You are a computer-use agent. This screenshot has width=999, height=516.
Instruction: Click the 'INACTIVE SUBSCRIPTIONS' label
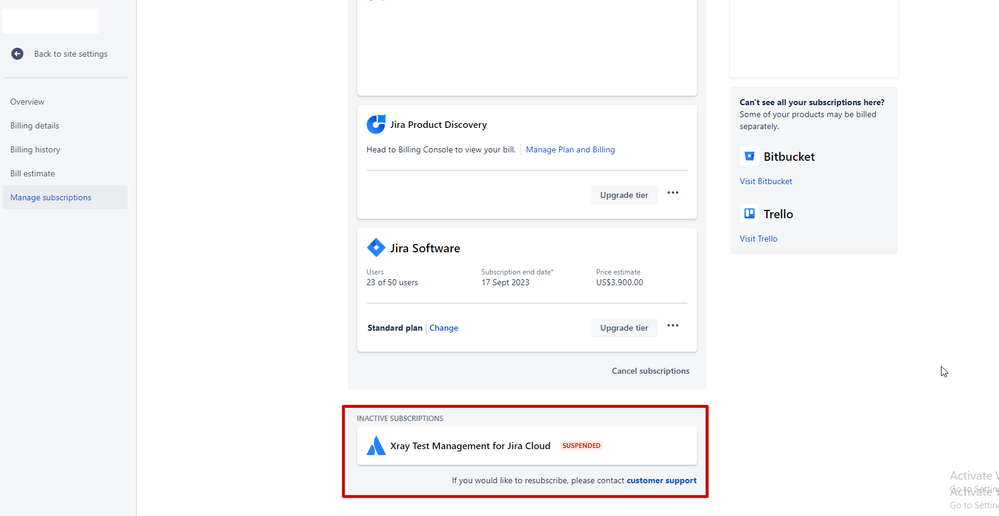click(x=400, y=419)
